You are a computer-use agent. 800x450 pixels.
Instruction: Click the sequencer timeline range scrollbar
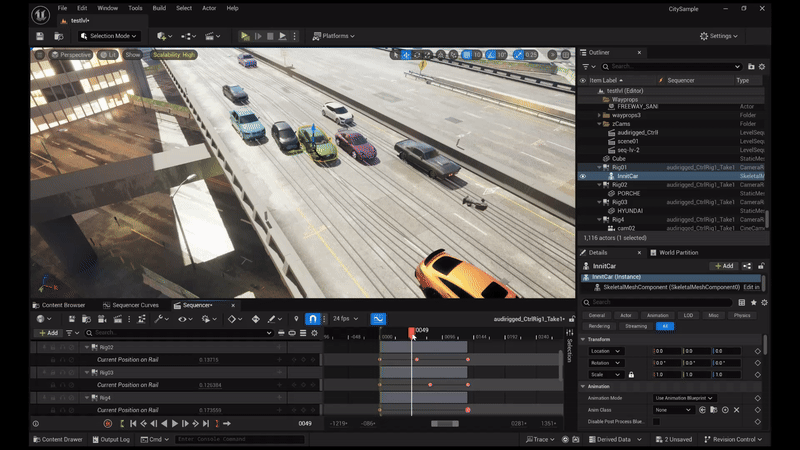pos(444,423)
